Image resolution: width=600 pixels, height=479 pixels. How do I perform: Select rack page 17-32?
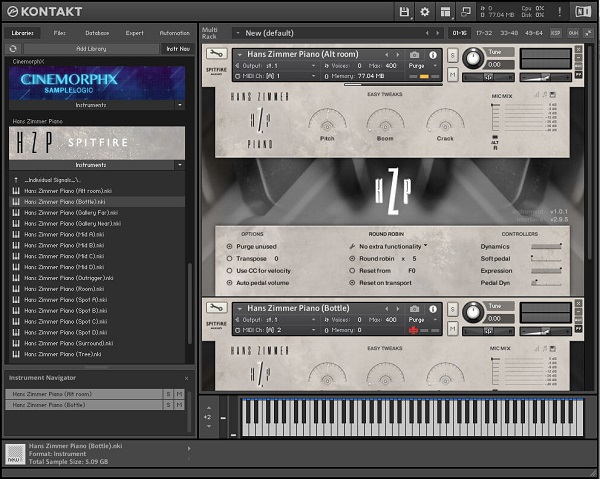pyautogui.click(x=484, y=33)
